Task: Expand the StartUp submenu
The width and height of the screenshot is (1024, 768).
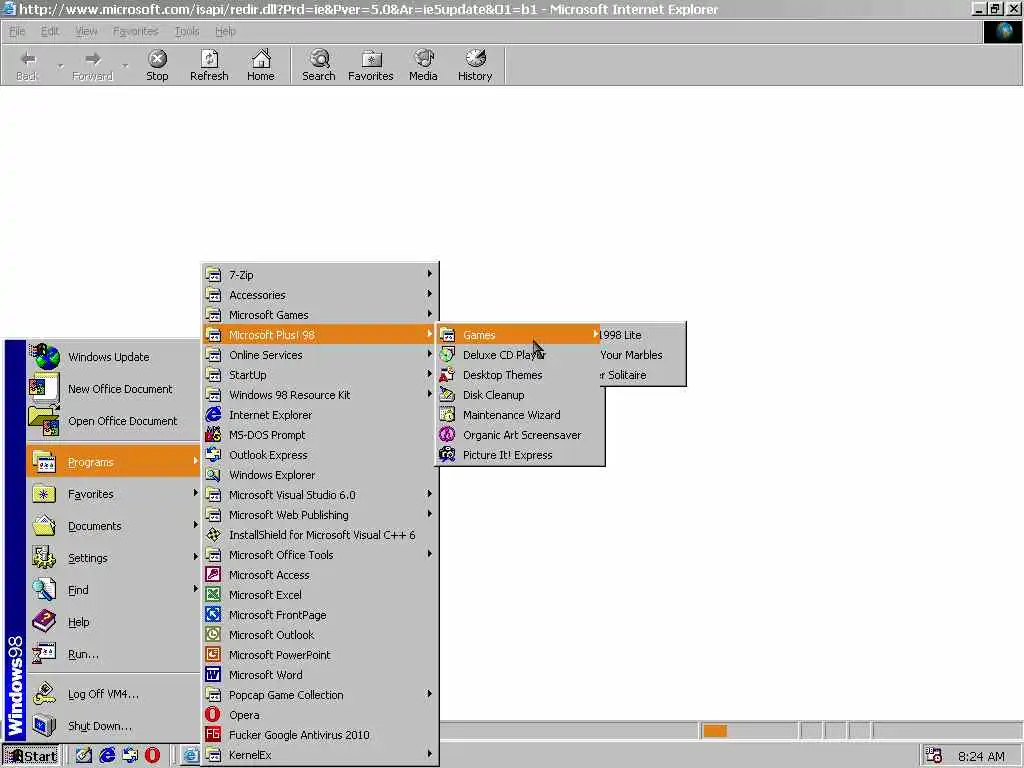Action: (x=429, y=374)
